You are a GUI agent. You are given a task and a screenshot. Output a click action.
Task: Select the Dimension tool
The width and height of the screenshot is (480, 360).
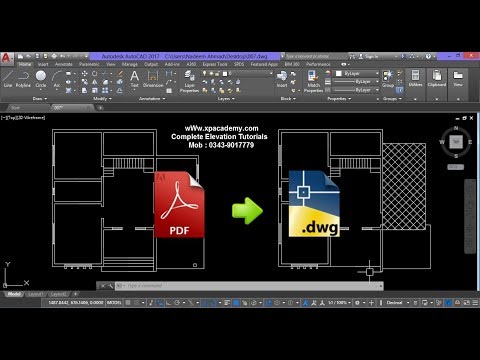tap(153, 79)
